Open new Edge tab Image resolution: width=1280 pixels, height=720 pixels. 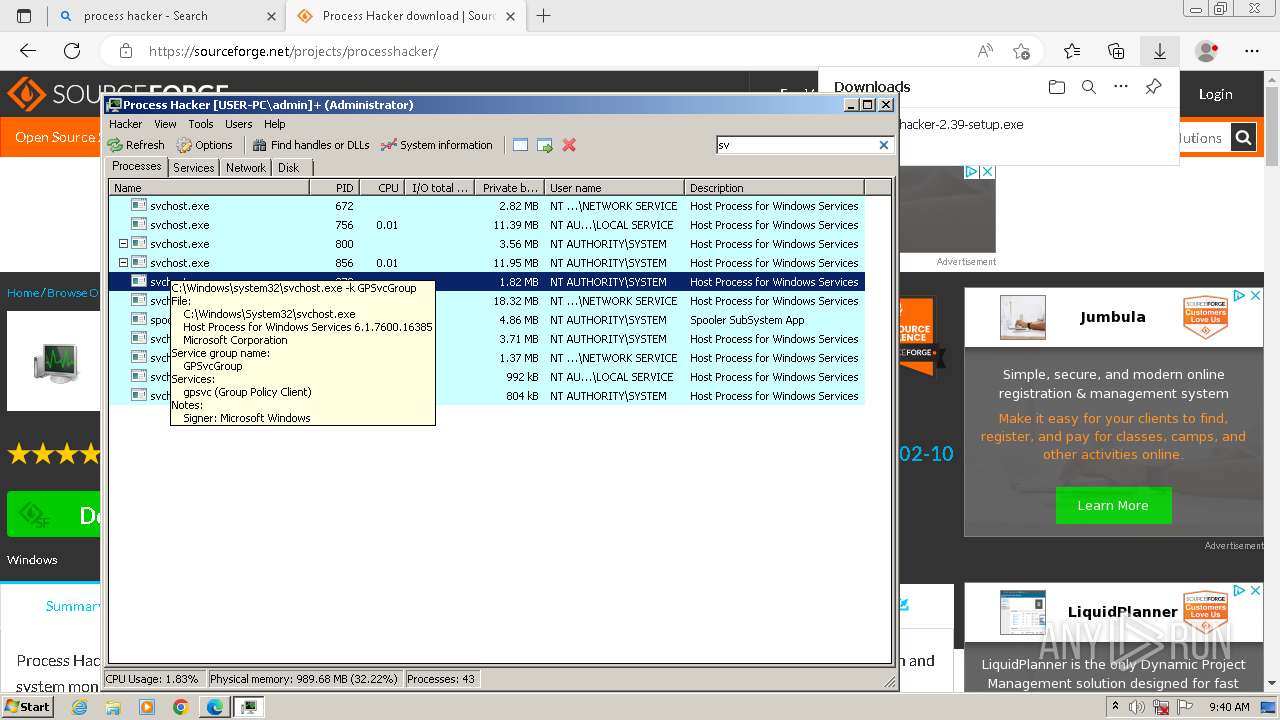[544, 16]
